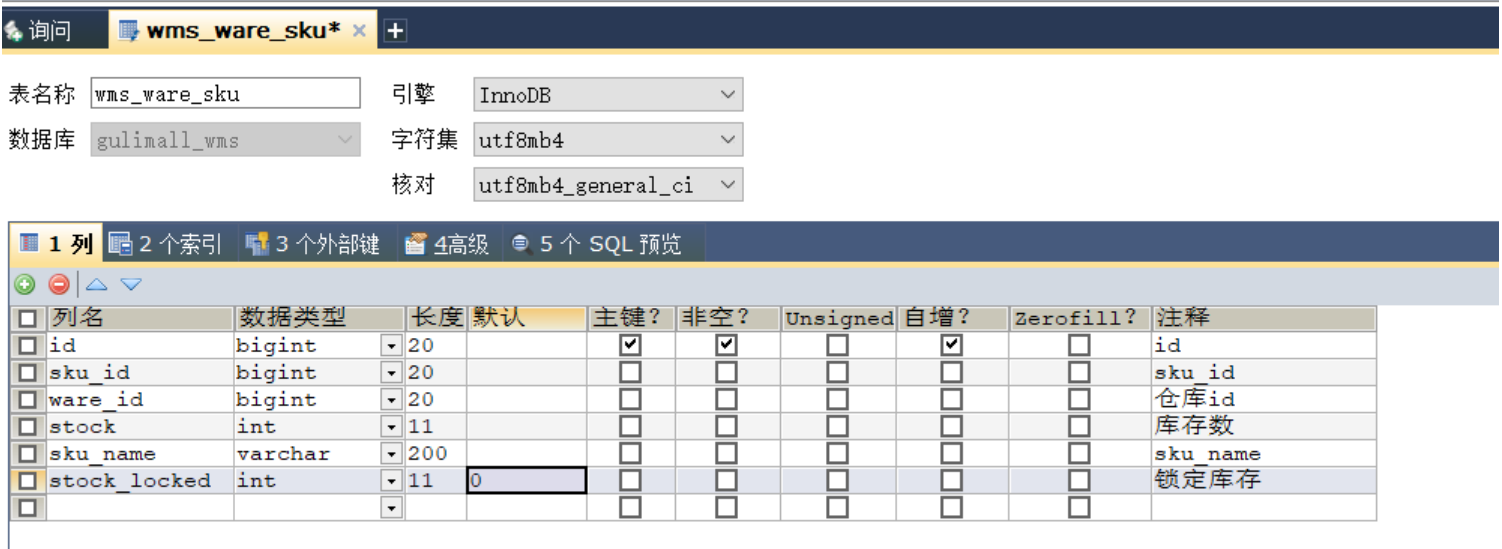Open data type dropdown for sku_id row

(391, 373)
